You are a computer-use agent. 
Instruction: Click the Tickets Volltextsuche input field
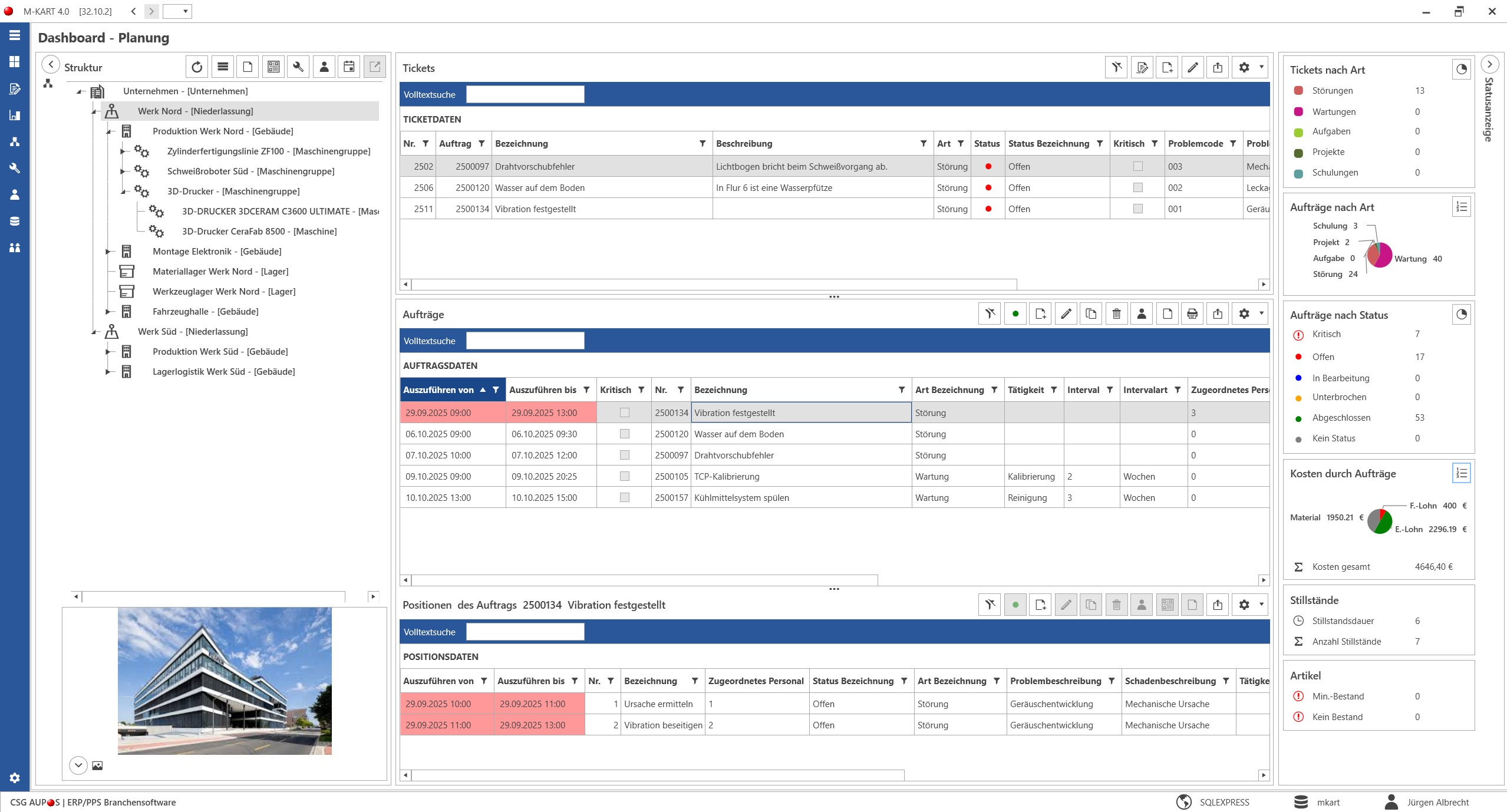click(525, 94)
